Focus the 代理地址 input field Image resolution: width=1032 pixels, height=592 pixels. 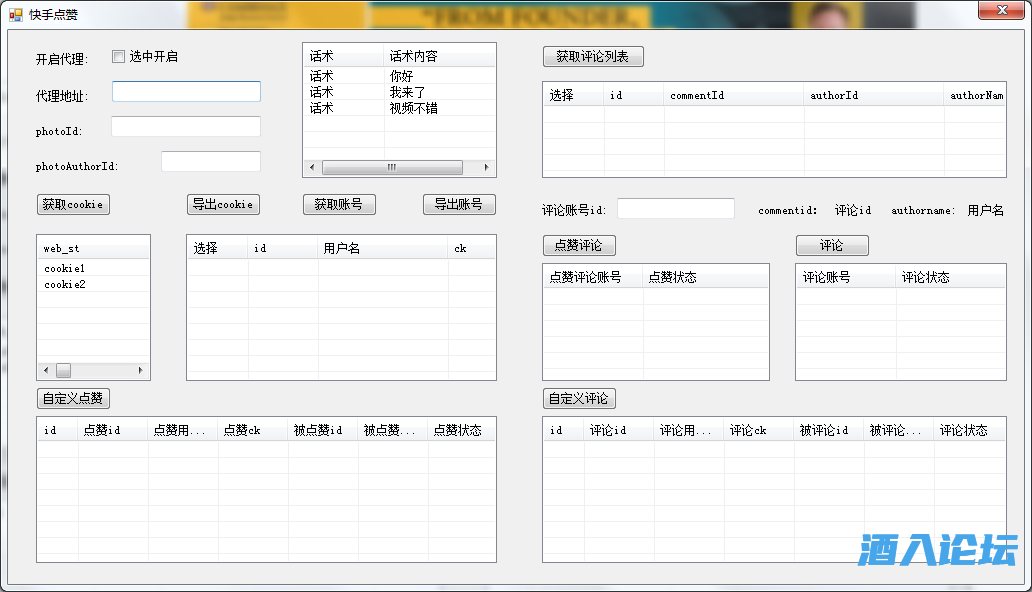click(x=186, y=92)
